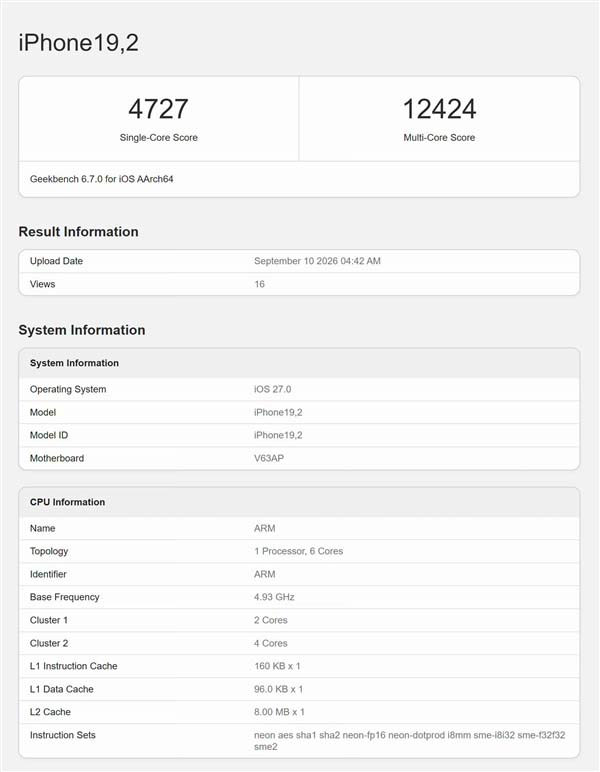
Task: Select the Operating System value iOS 27.0
Action: click(x=272, y=389)
